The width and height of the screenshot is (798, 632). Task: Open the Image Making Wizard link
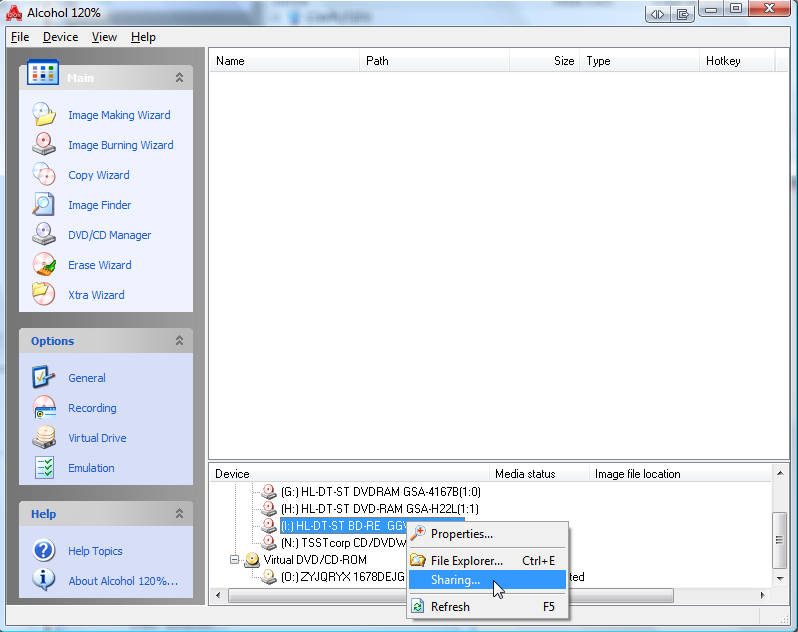pyautogui.click(x=119, y=115)
